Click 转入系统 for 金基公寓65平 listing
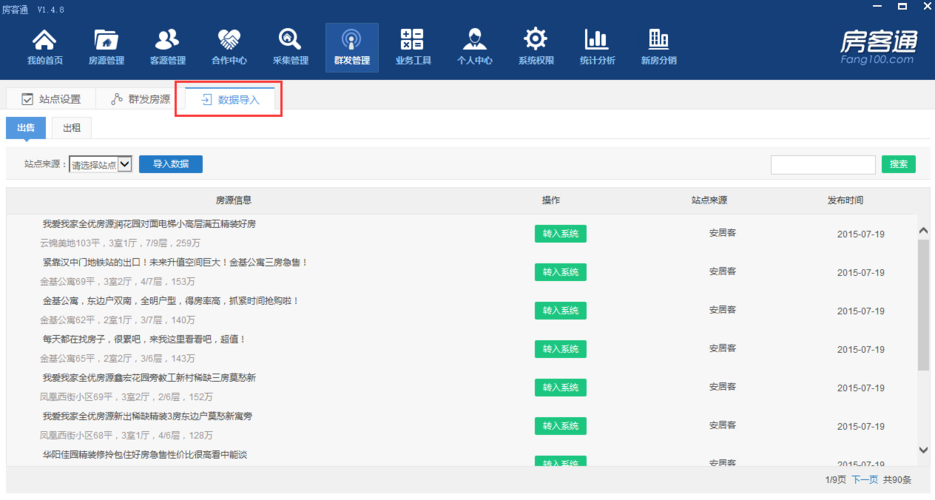 click(561, 349)
